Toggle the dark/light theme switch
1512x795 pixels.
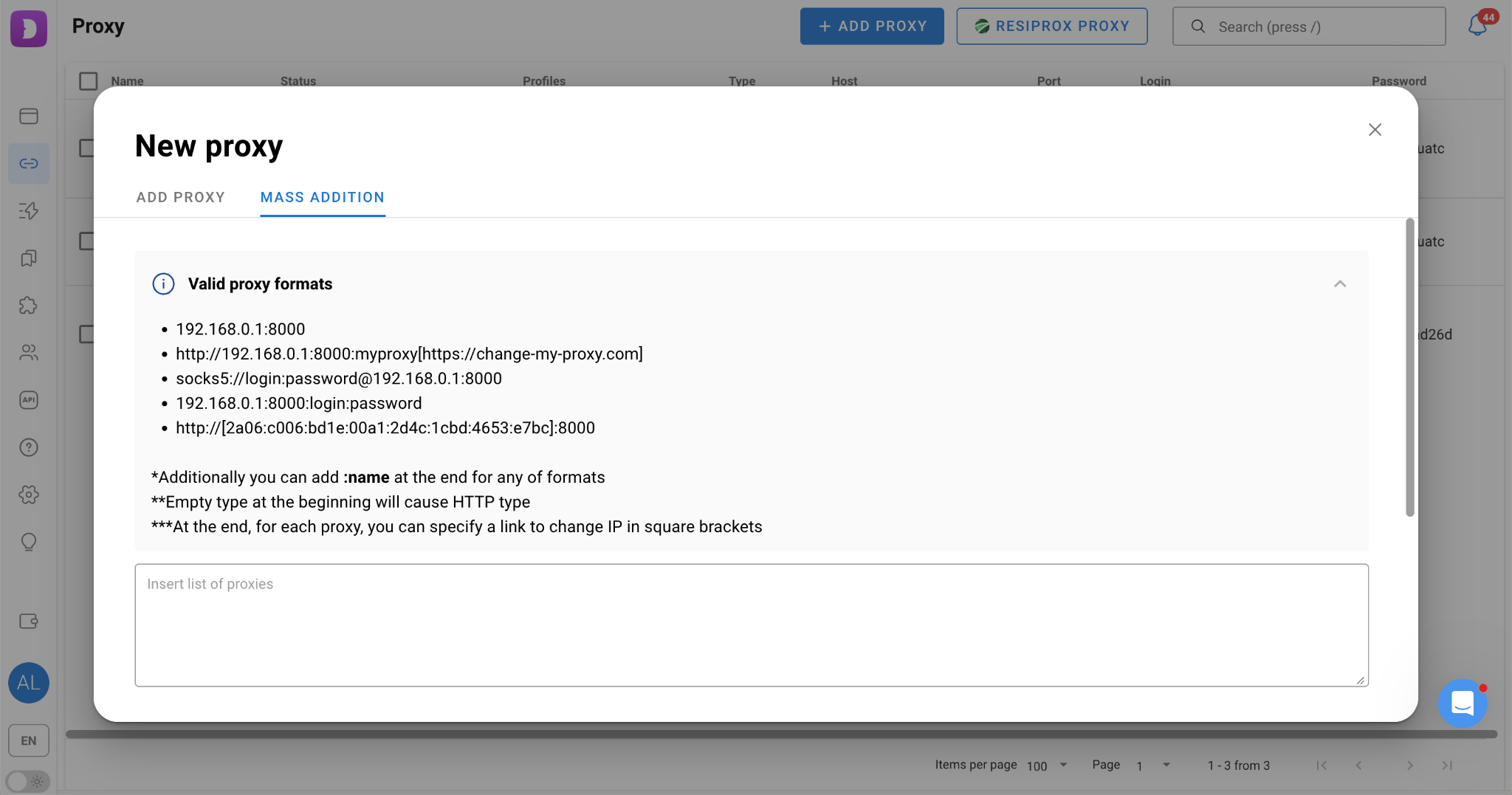(x=27, y=781)
